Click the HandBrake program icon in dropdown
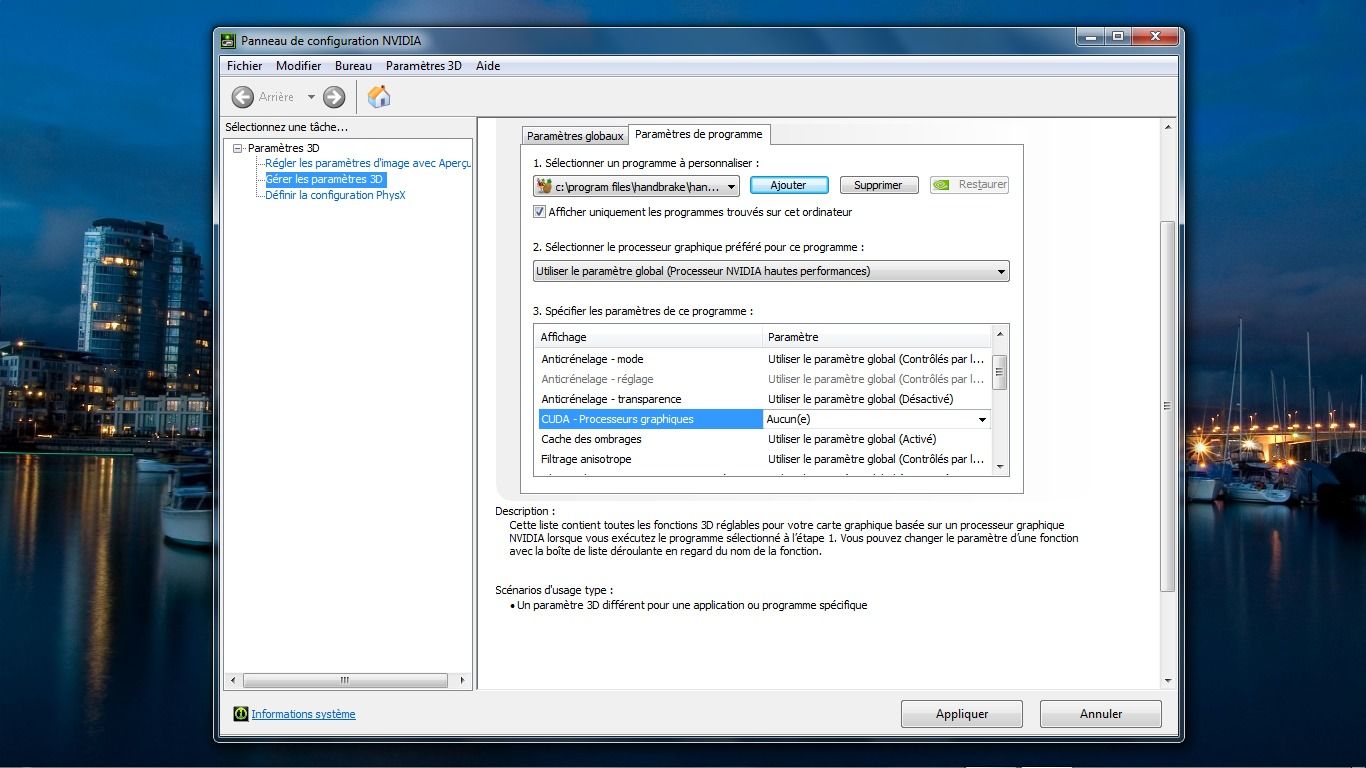Viewport: 1366px width, 768px height. point(544,185)
